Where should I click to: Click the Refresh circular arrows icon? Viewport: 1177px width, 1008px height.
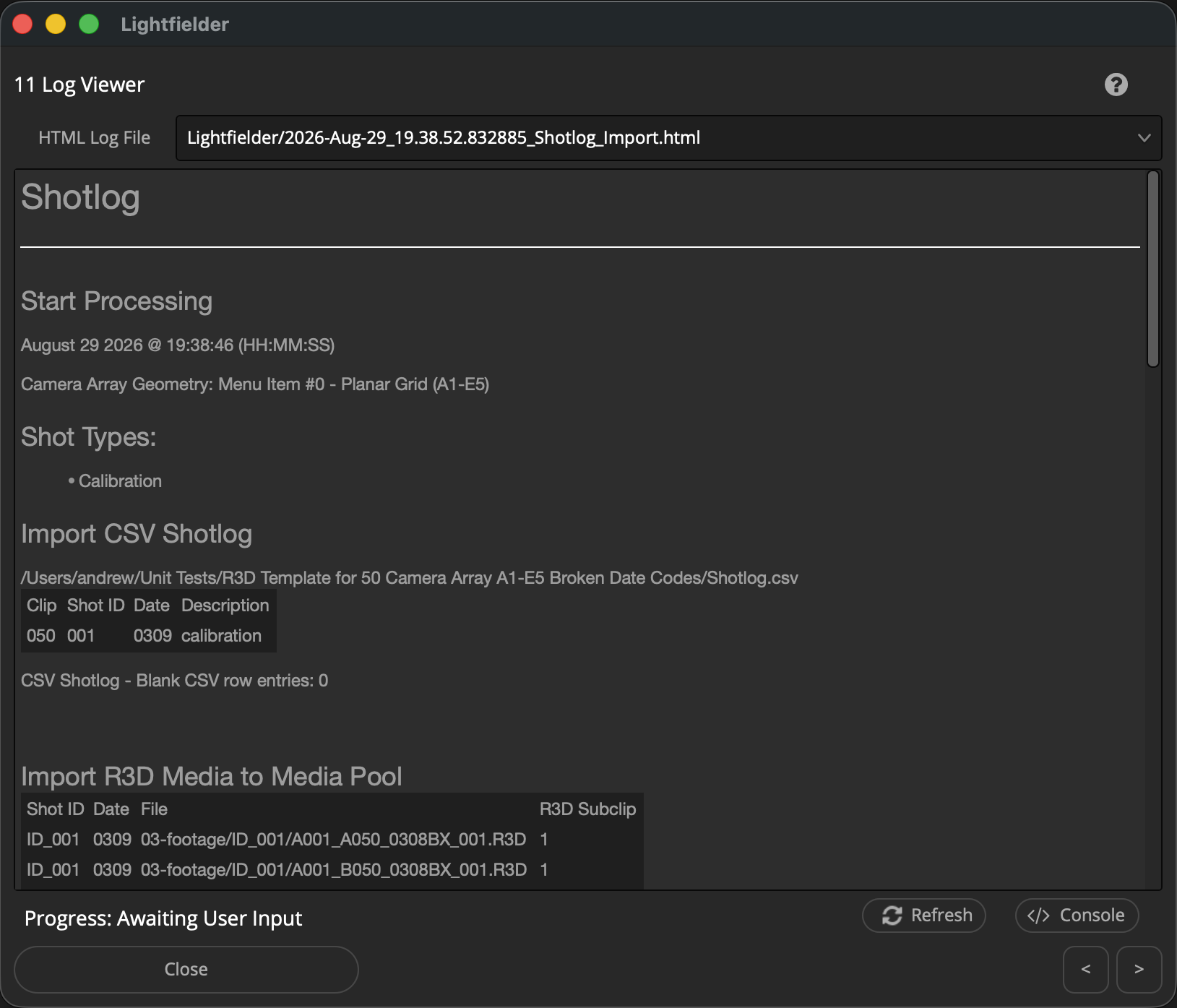tap(892, 916)
